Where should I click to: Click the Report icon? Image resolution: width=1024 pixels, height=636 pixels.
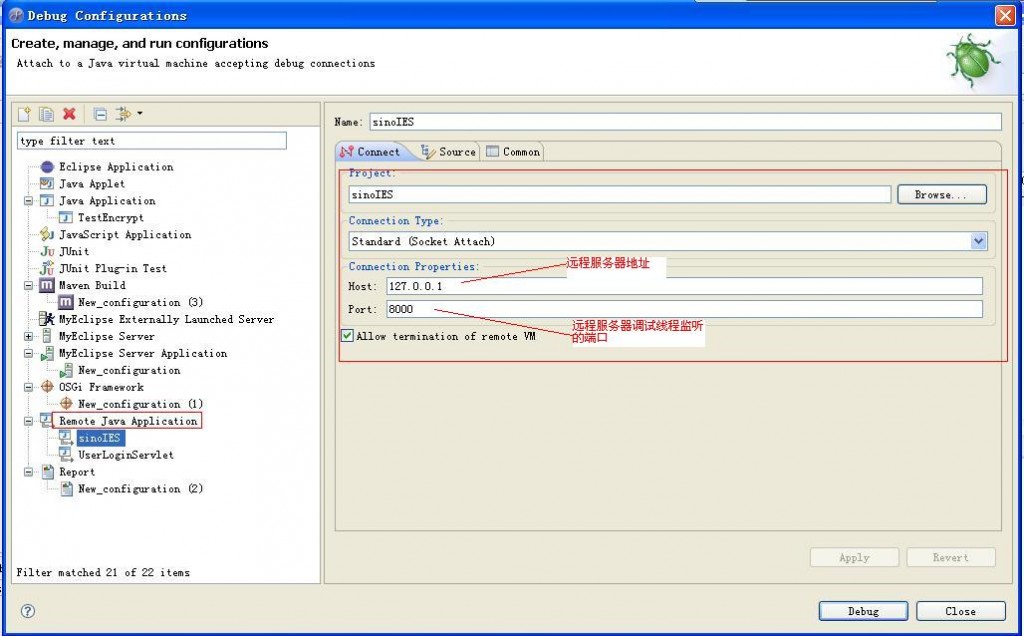coord(47,471)
